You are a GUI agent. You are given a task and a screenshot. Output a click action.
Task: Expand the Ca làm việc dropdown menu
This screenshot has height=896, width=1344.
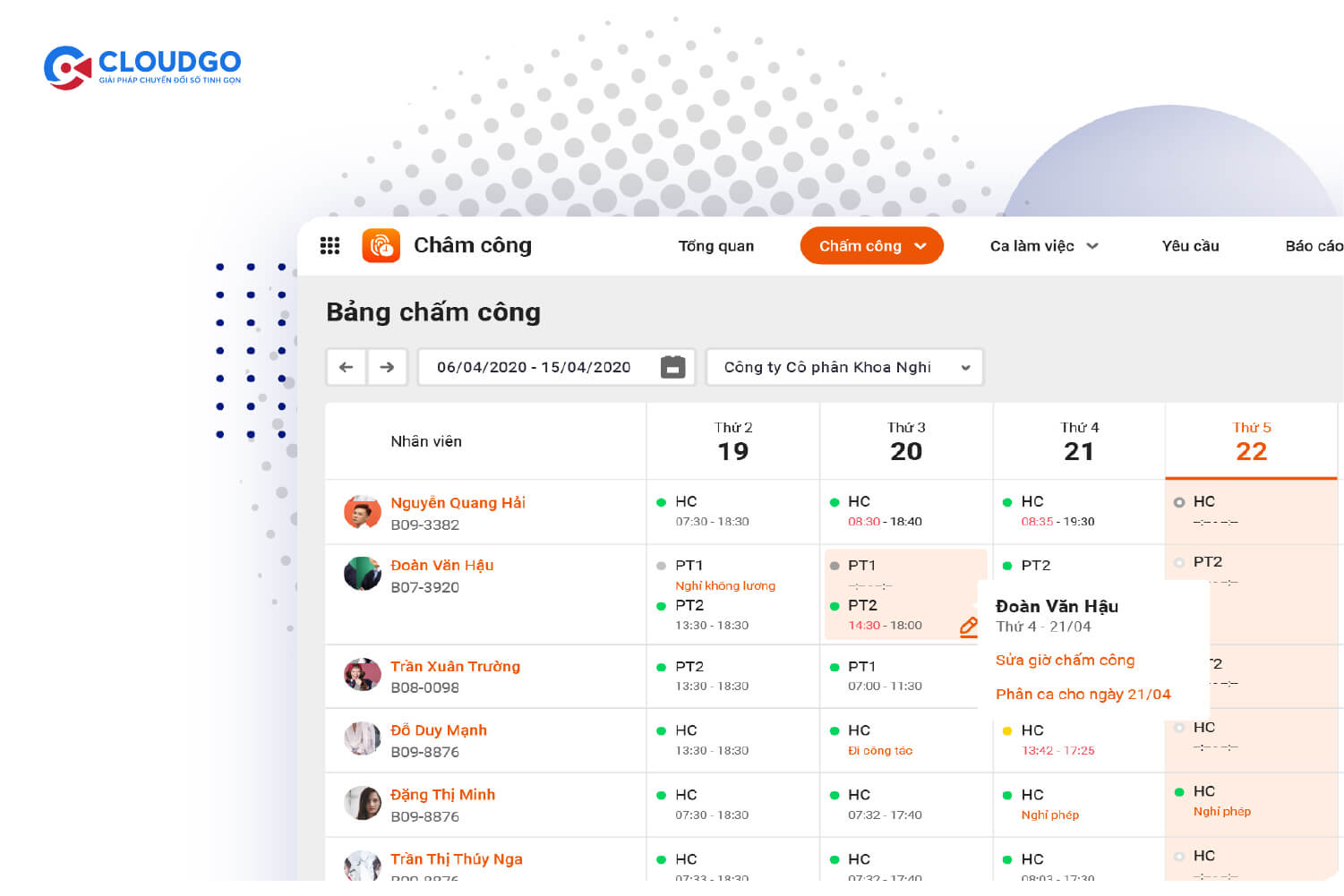1044,245
